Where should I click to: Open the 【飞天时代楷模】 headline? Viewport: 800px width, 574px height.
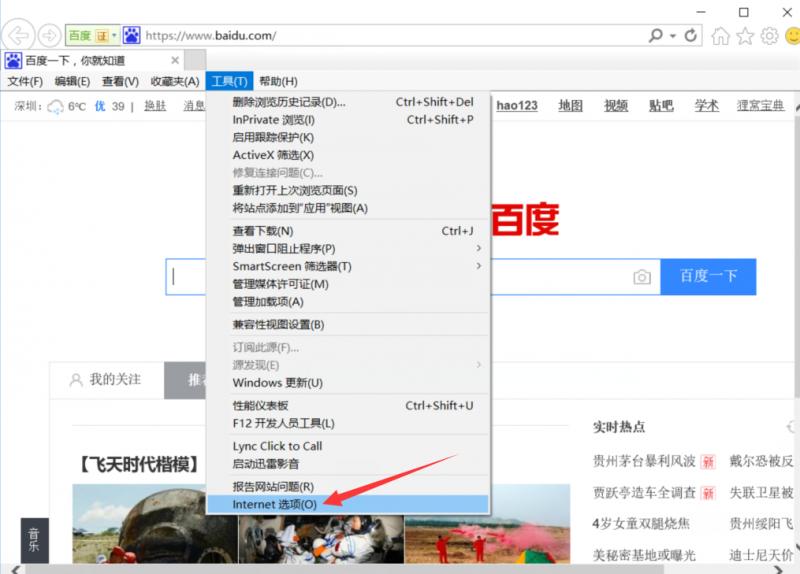(139, 465)
